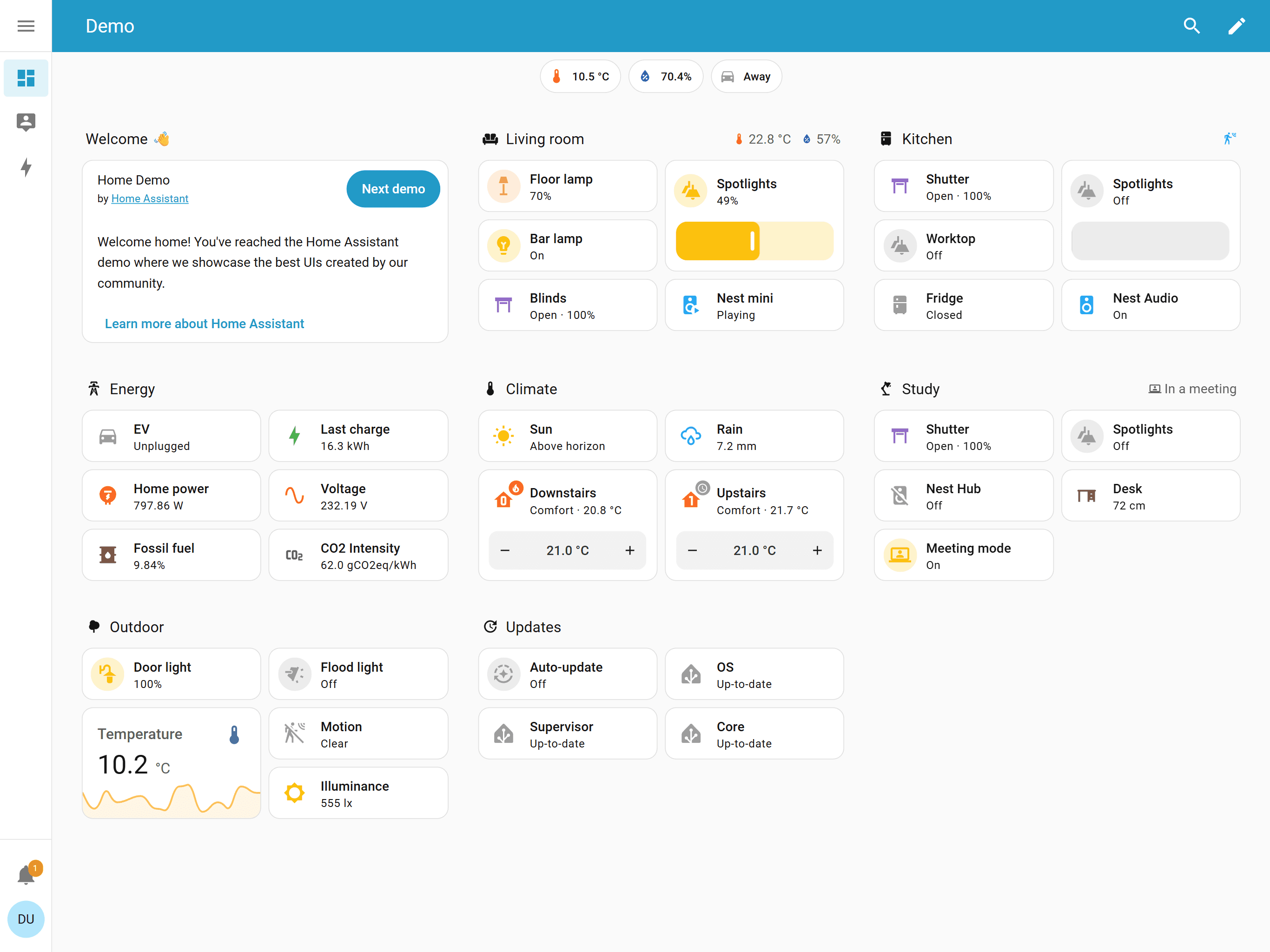Decrease Downstairs target temperature

pyautogui.click(x=505, y=551)
